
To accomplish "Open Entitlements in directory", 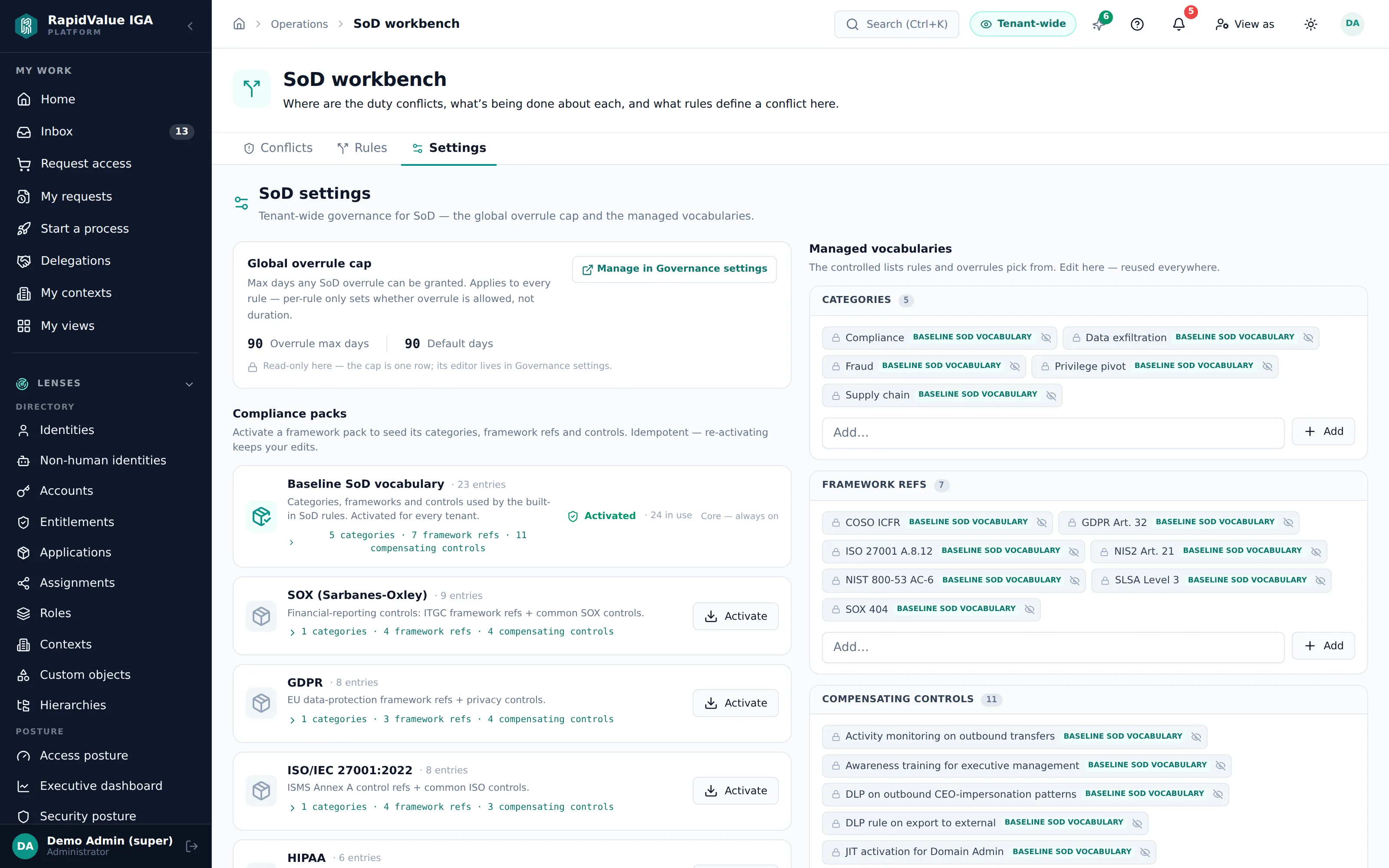I will tap(105, 522).
